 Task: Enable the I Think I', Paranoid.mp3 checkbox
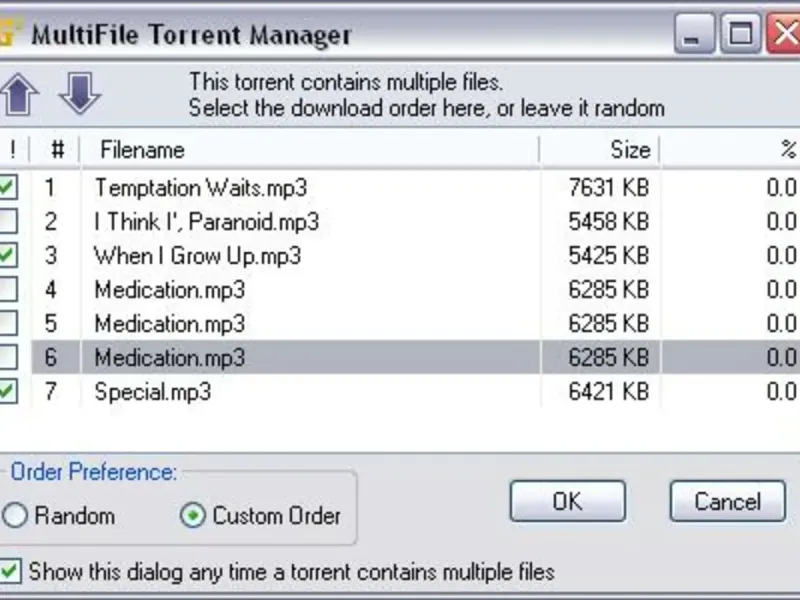pos(7,221)
